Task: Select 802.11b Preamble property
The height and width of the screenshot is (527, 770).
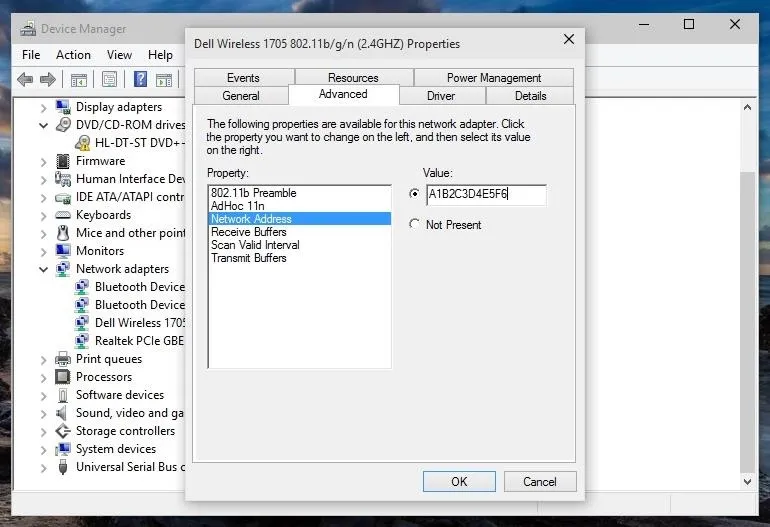Action: coord(300,193)
